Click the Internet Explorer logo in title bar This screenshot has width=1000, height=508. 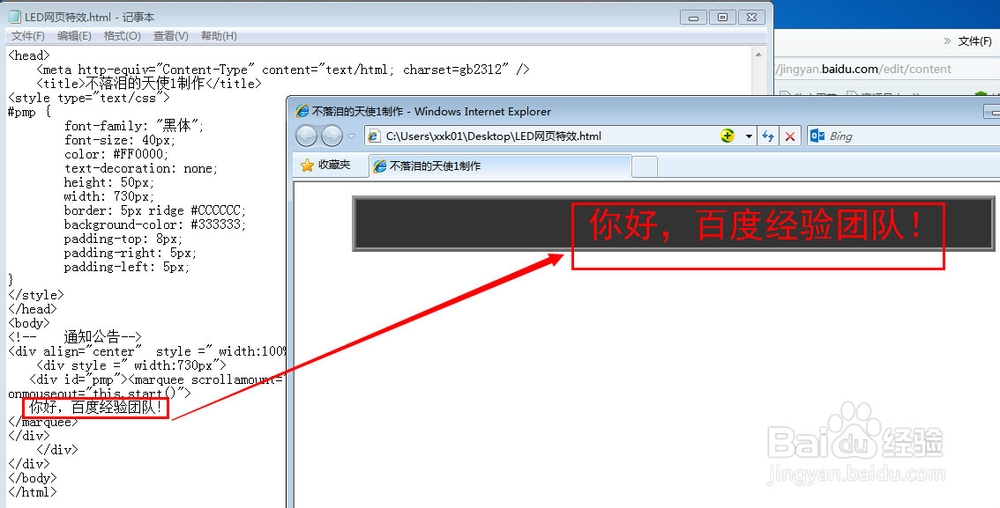coord(302,112)
